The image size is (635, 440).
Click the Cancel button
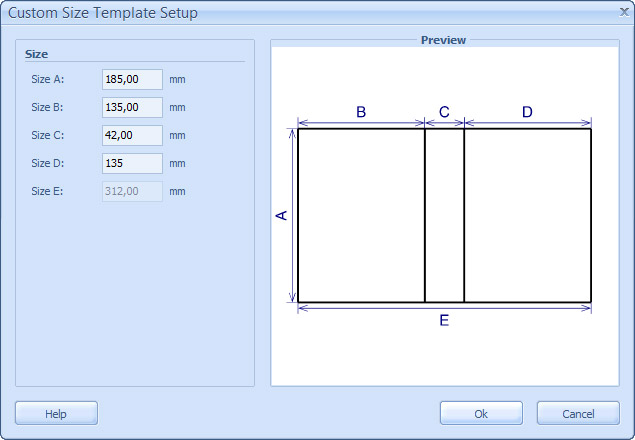click(578, 413)
